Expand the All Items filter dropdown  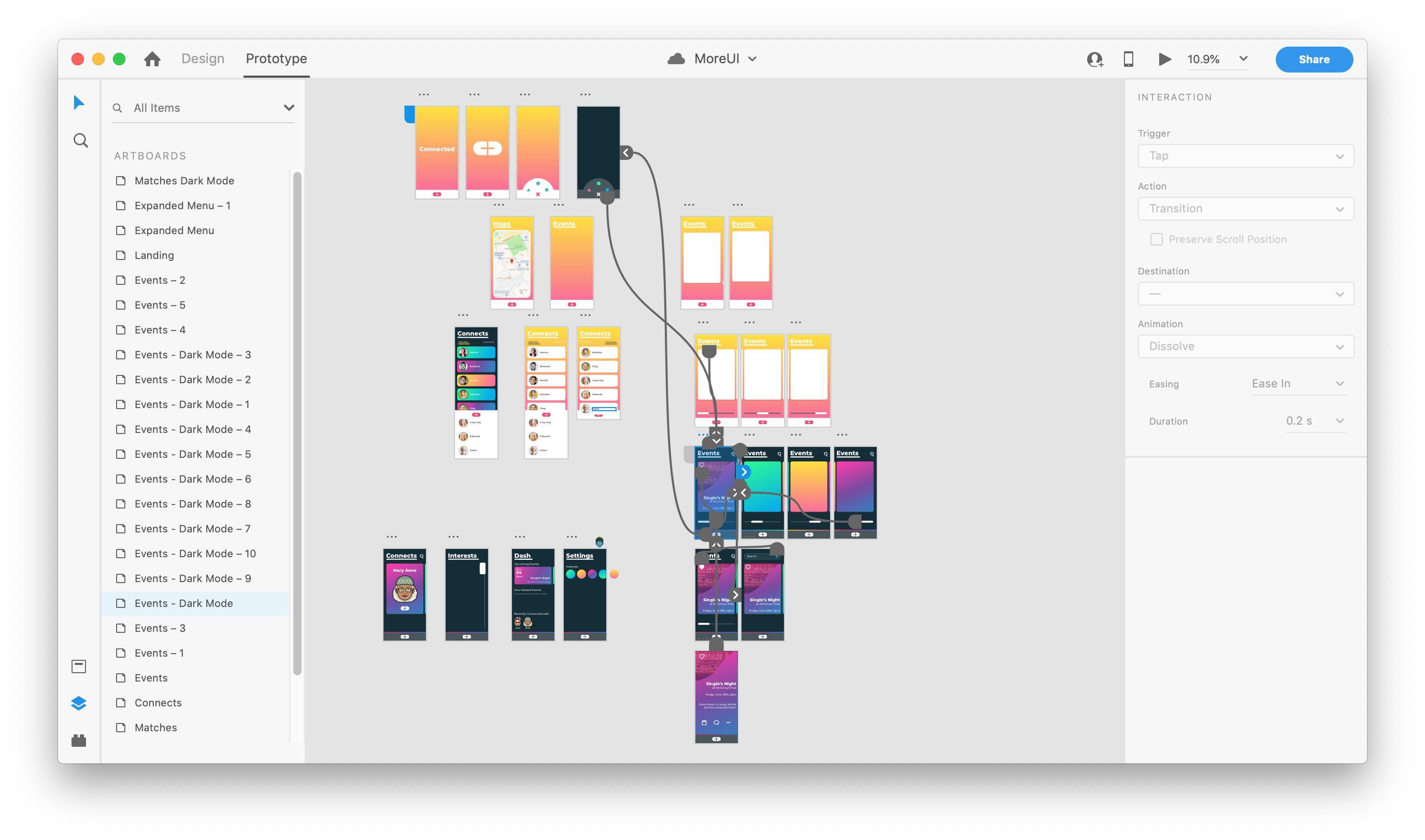[x=289, y=107]
